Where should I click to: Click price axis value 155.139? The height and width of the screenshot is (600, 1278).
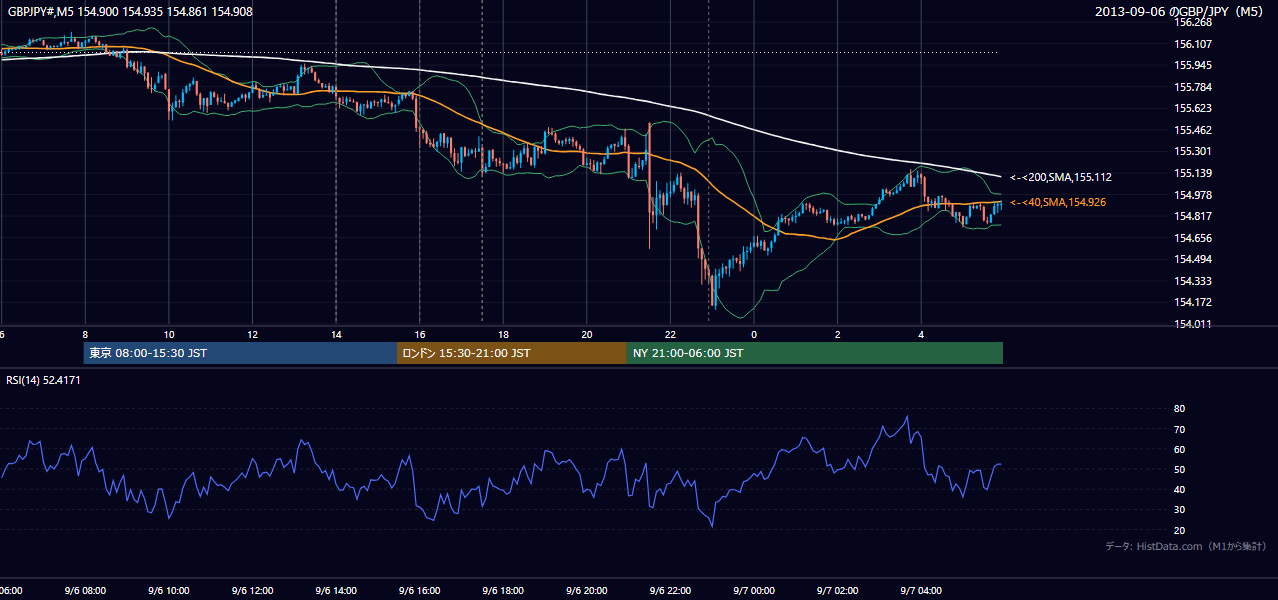pyautogui.click(x=1191, y=173)
